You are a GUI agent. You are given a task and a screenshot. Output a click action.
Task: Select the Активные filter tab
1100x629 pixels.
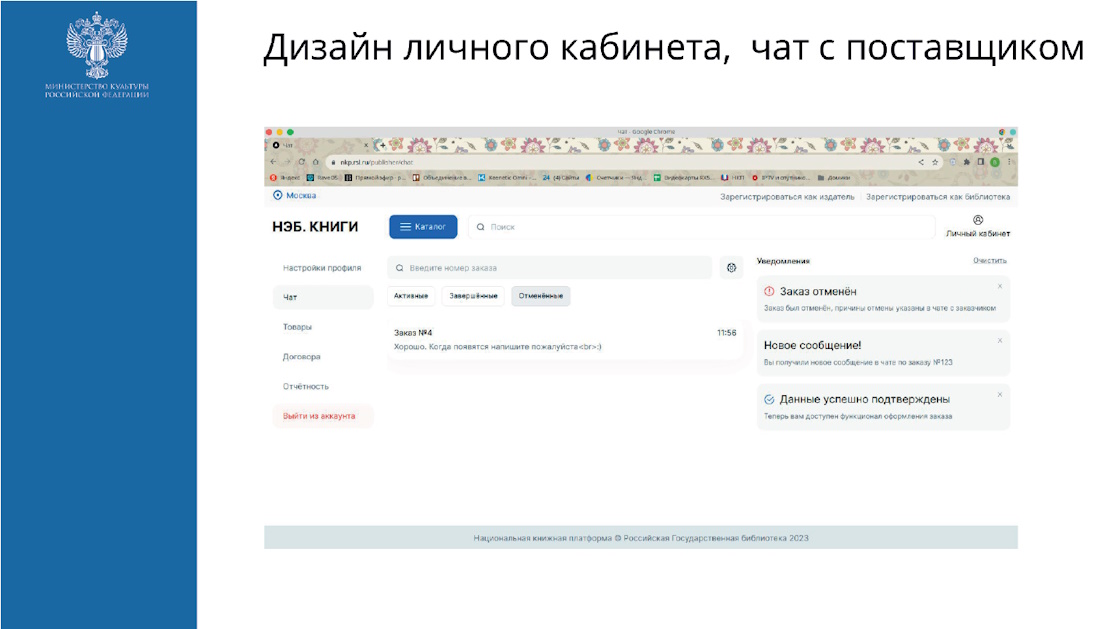point(411,296)
